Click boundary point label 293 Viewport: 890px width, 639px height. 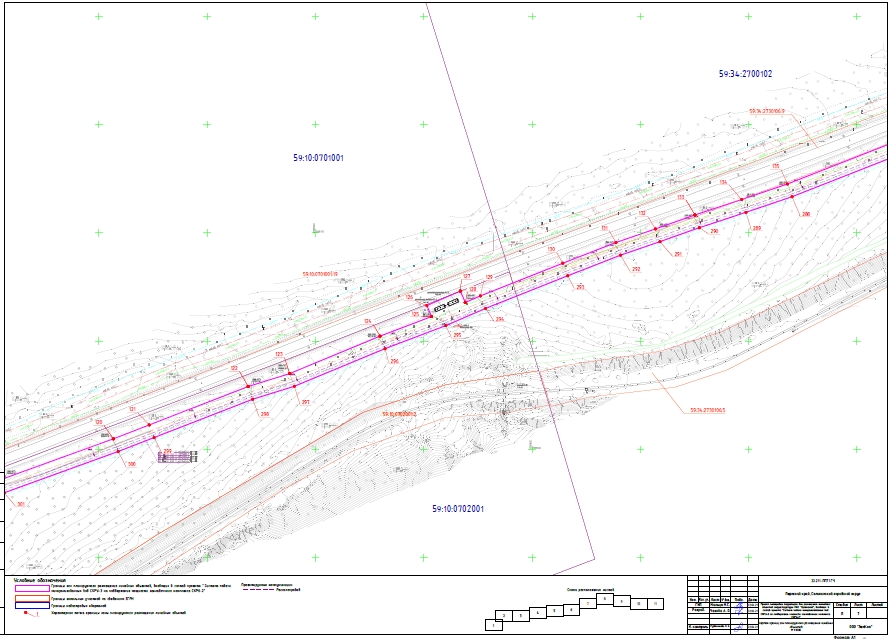pos(580,287)
